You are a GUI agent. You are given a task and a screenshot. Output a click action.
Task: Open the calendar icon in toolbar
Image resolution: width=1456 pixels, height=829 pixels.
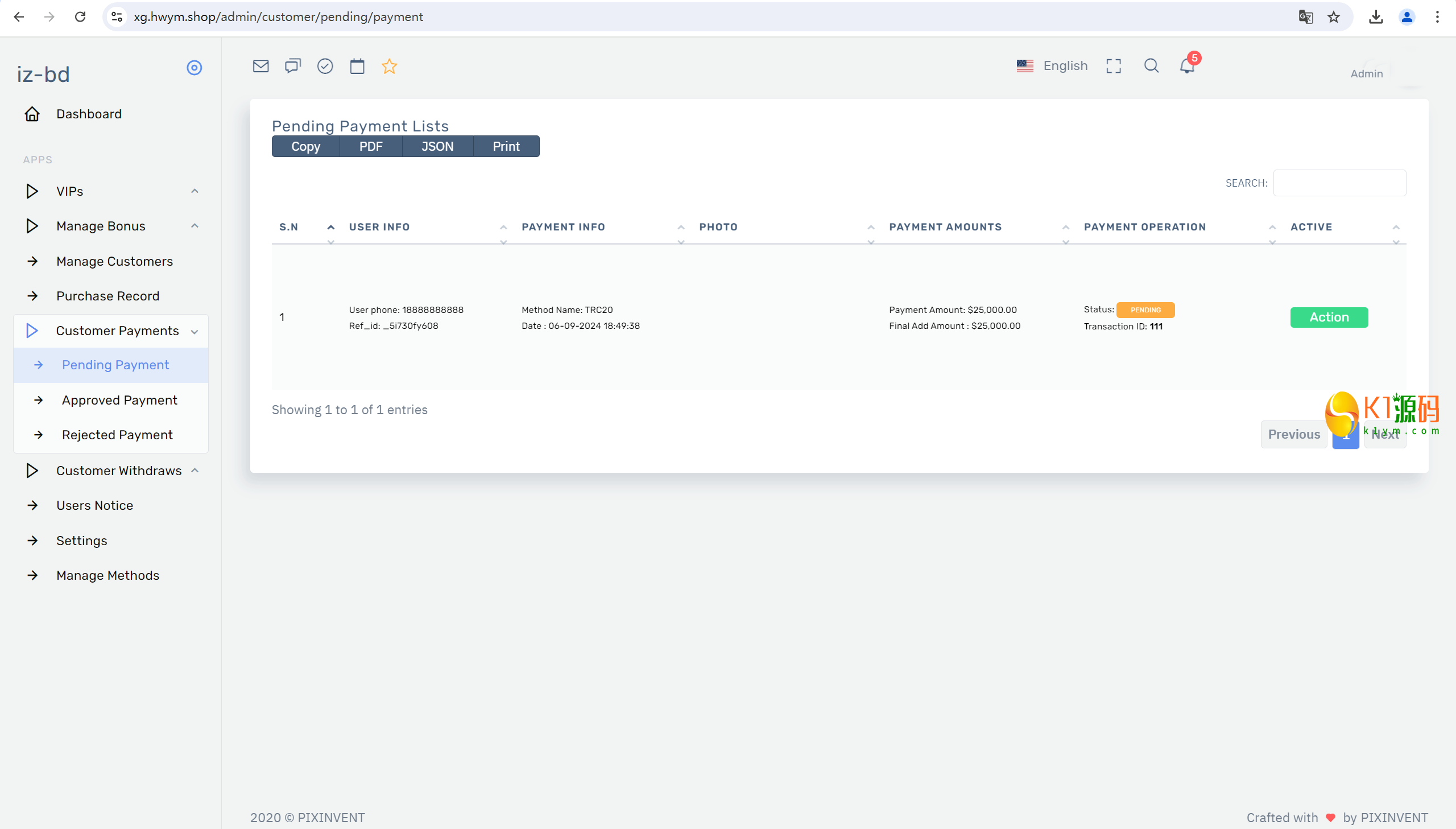(357, 66)
